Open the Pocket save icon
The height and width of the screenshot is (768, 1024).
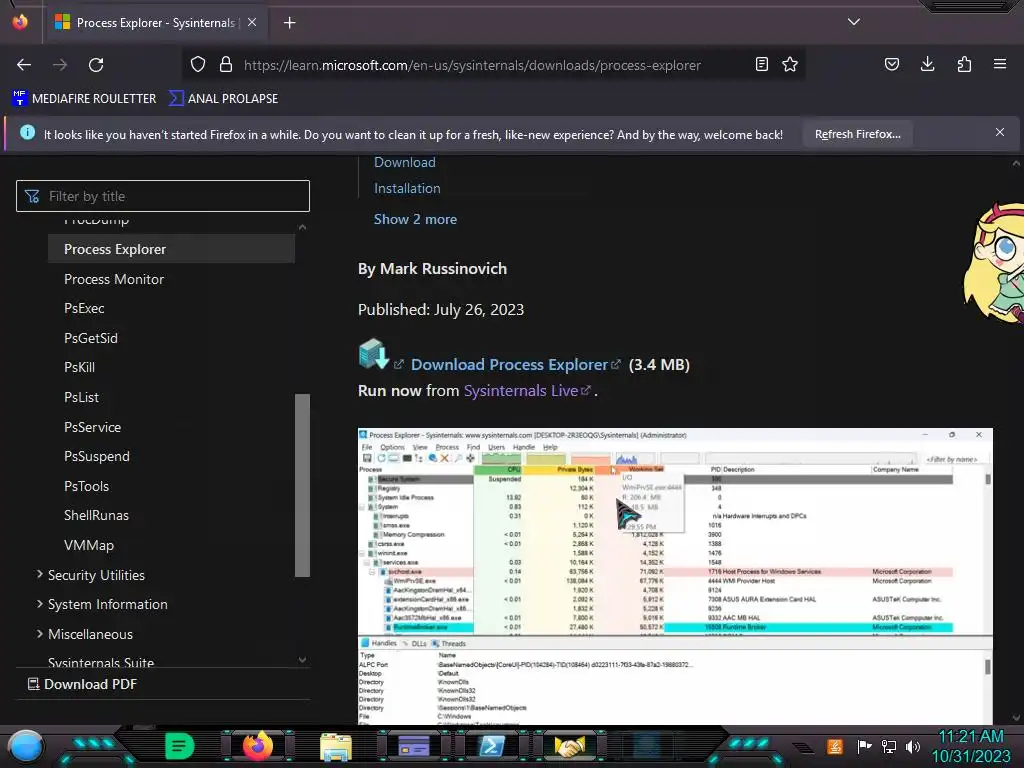[x=891, y=64]
